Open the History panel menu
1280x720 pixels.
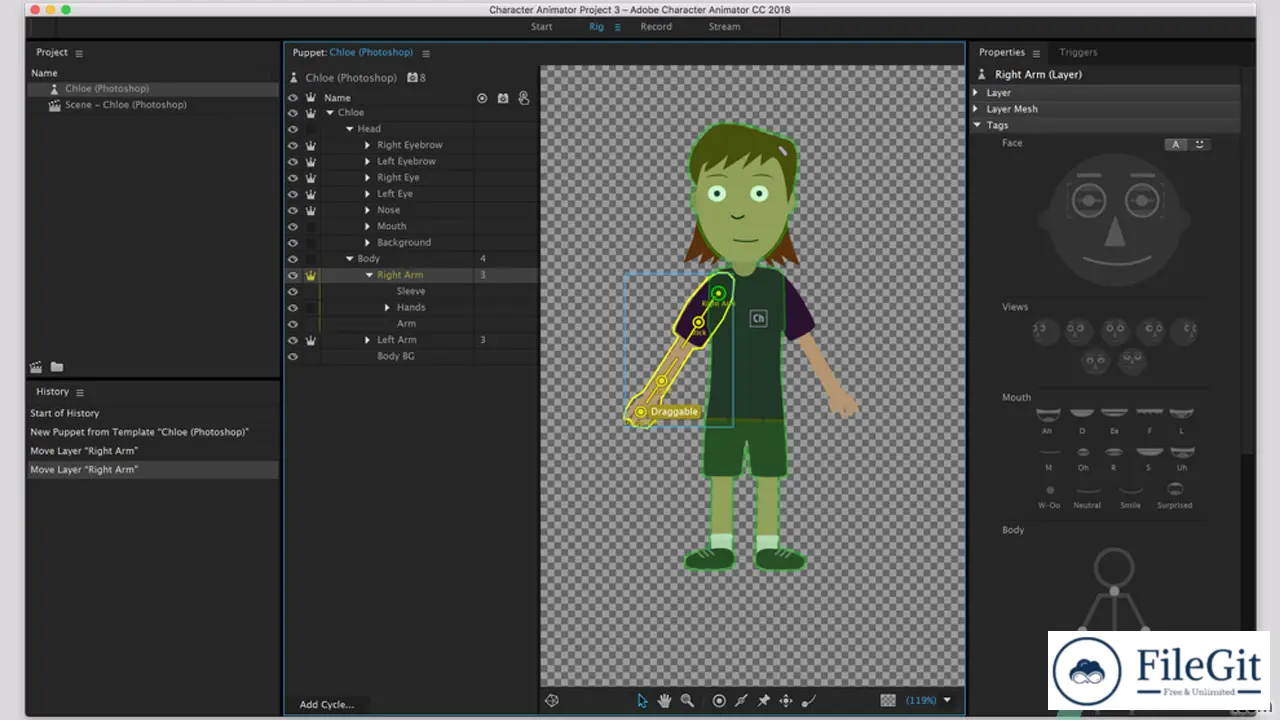pos(80,393)
